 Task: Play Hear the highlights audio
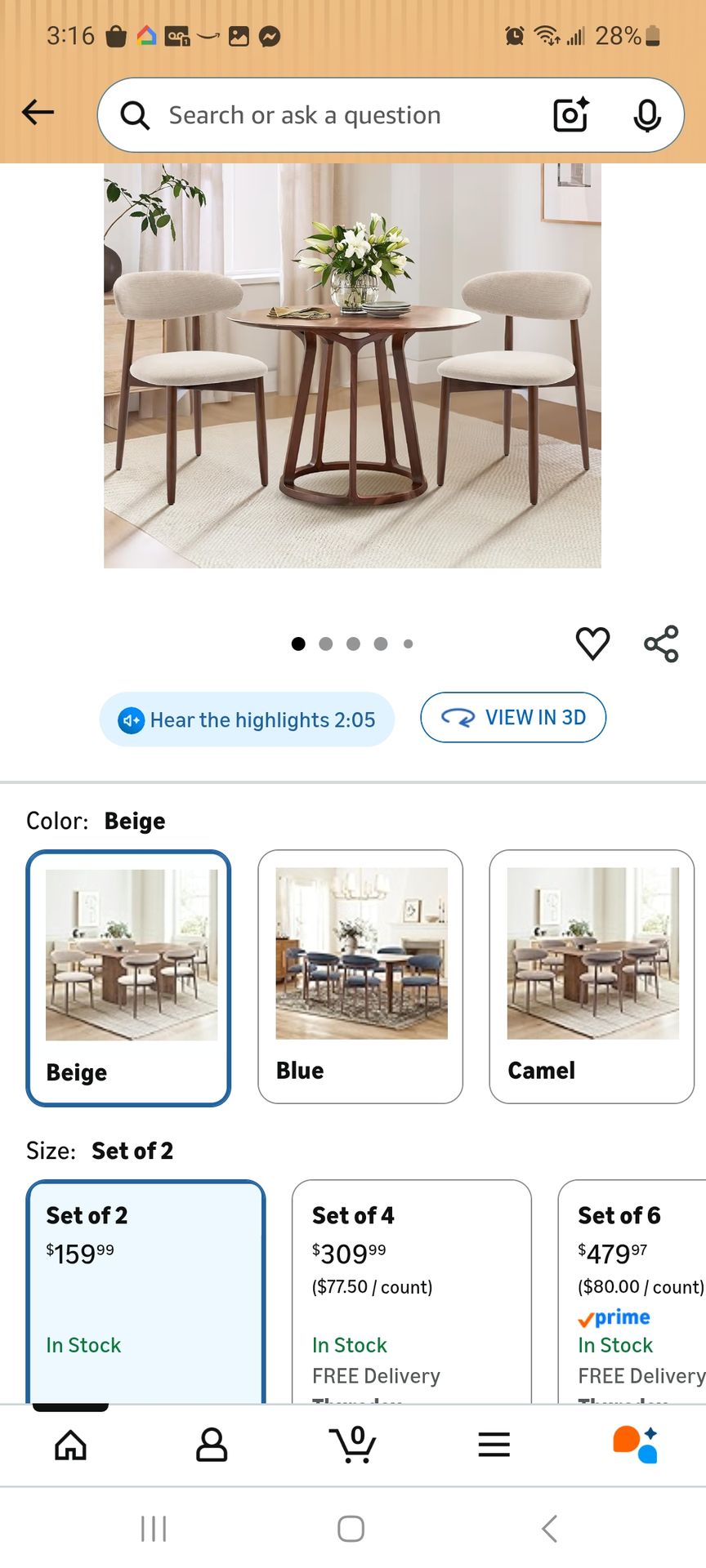point(247,719)
